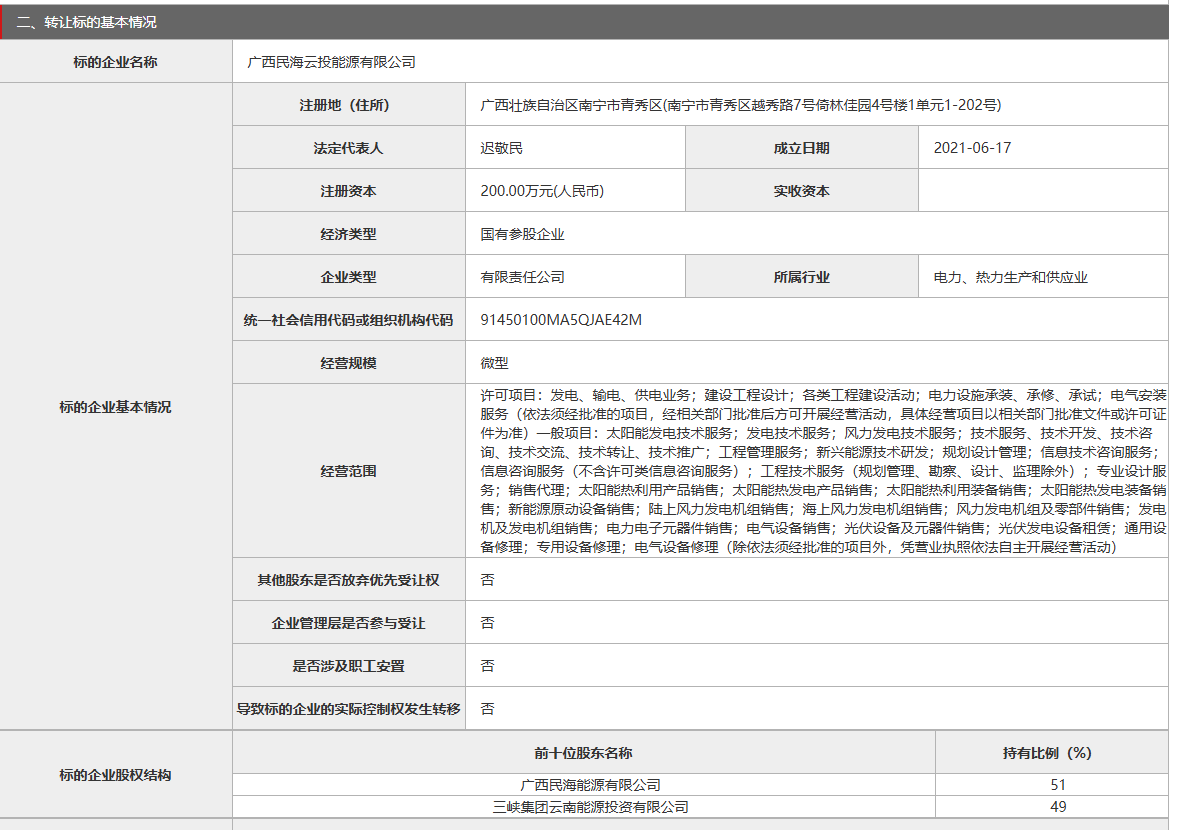The height and width of the screenshot is (830, 1179).
Task: Select the economic type 国有参股企业
Action: pyautogui.click(x=510, y=233)
